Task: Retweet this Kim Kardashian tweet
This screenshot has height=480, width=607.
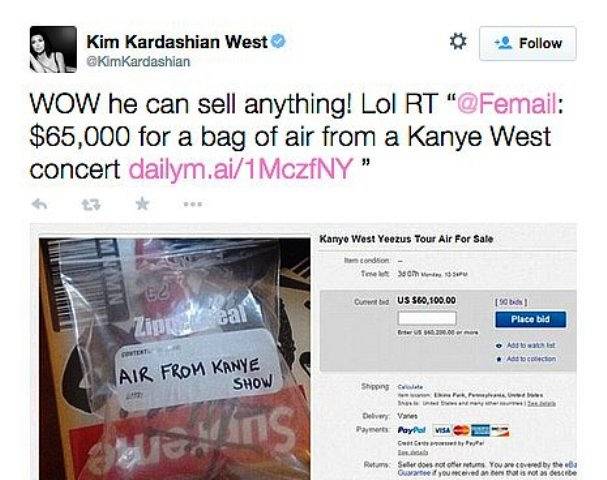Action: (91, 204)
